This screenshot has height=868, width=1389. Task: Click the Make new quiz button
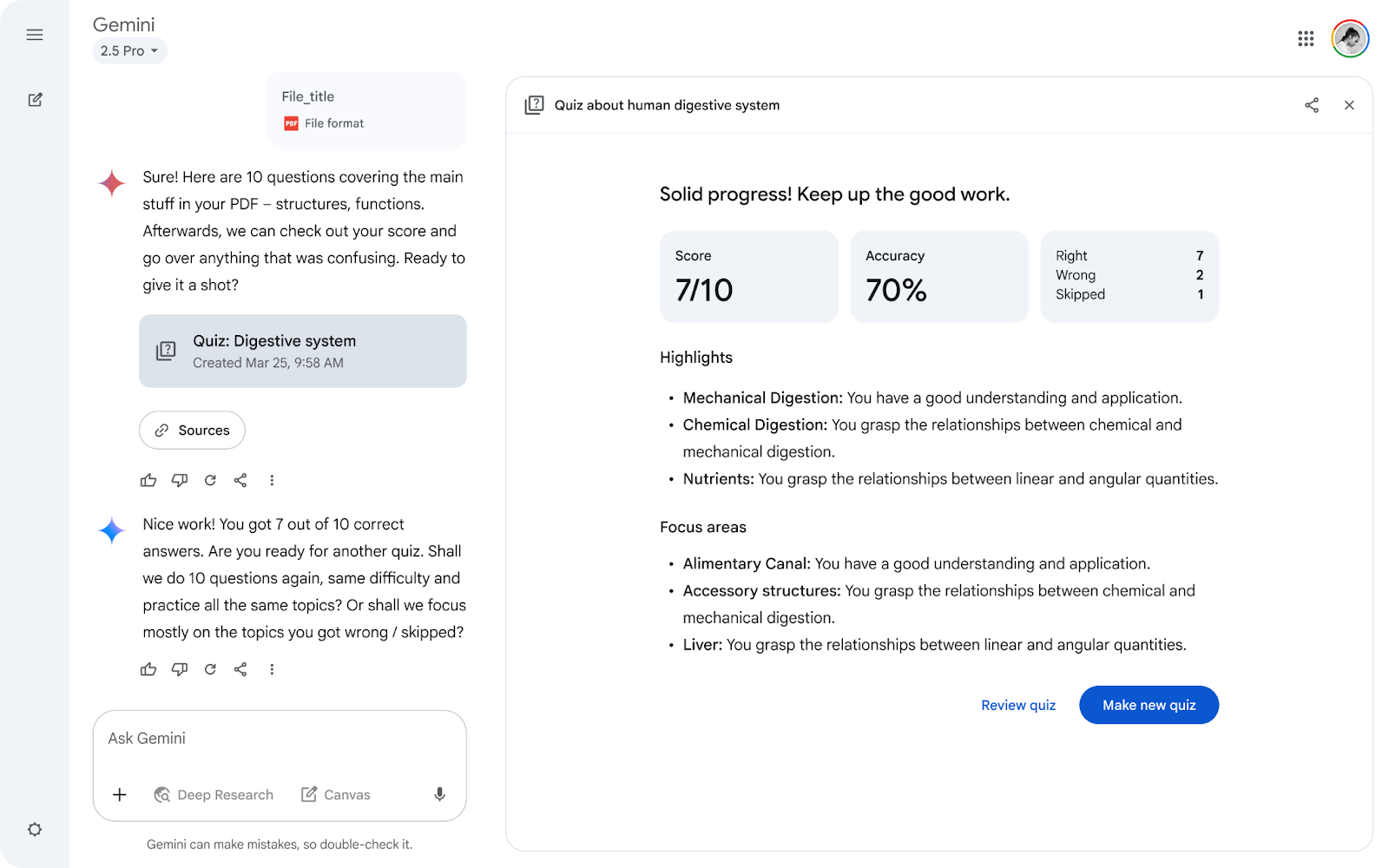tap(1149, 705)
